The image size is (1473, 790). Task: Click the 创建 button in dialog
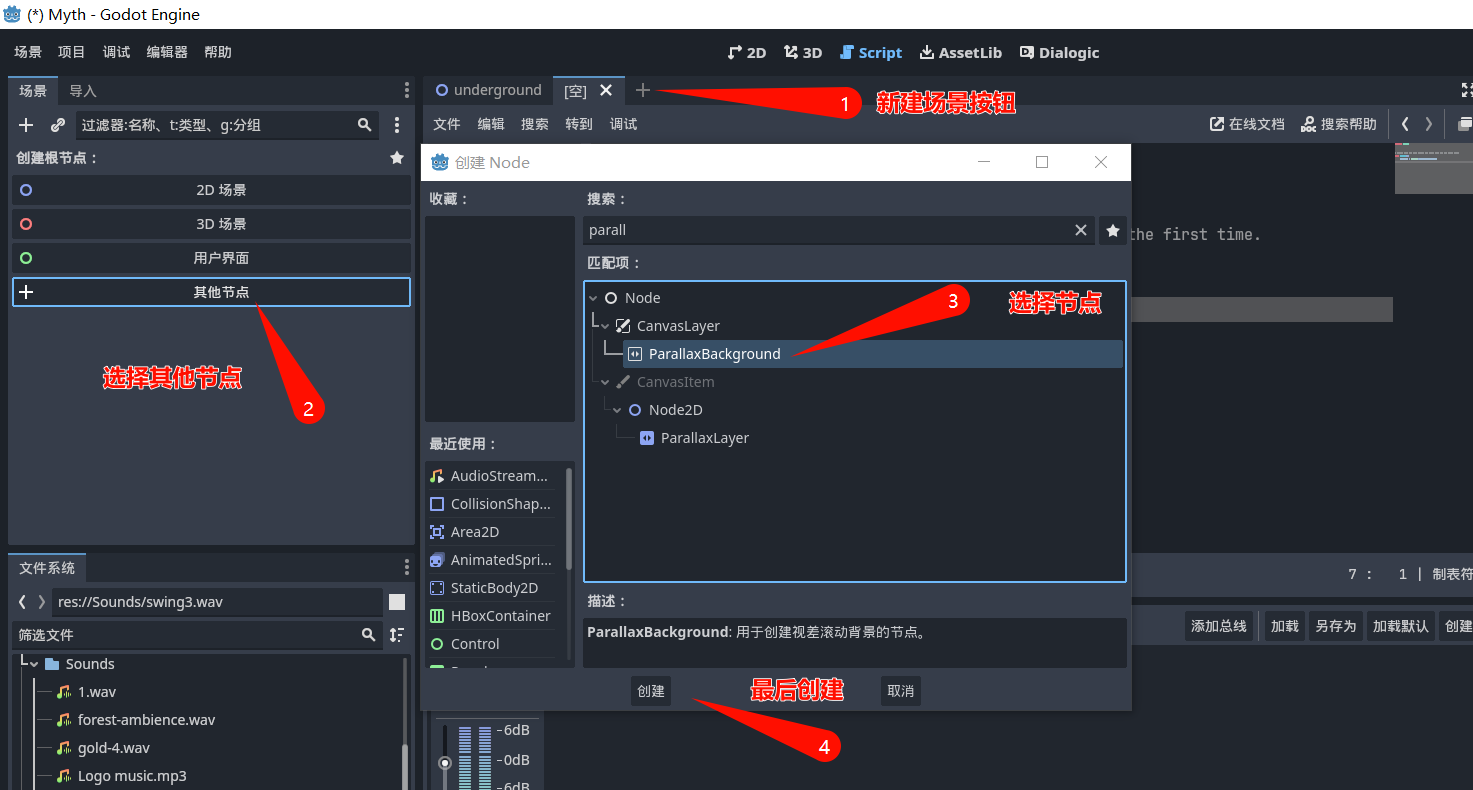651,691
